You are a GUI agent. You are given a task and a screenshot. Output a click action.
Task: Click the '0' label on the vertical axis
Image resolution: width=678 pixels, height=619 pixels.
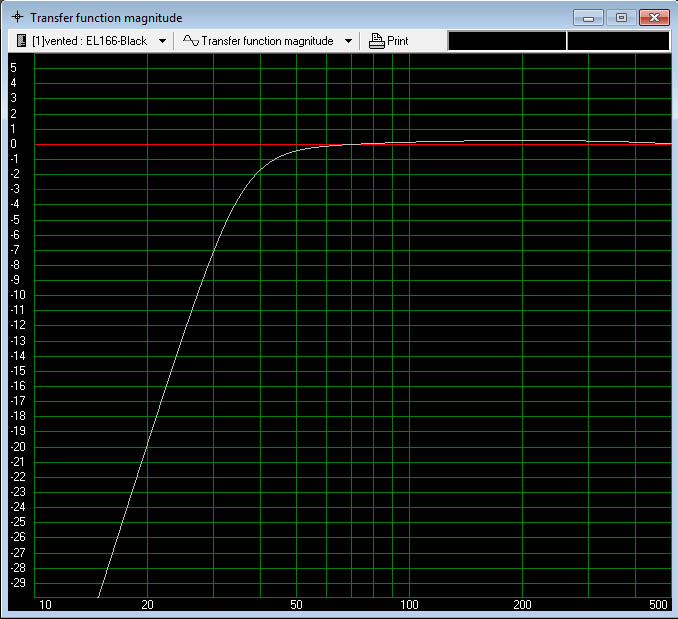click(x=13, y=144)
